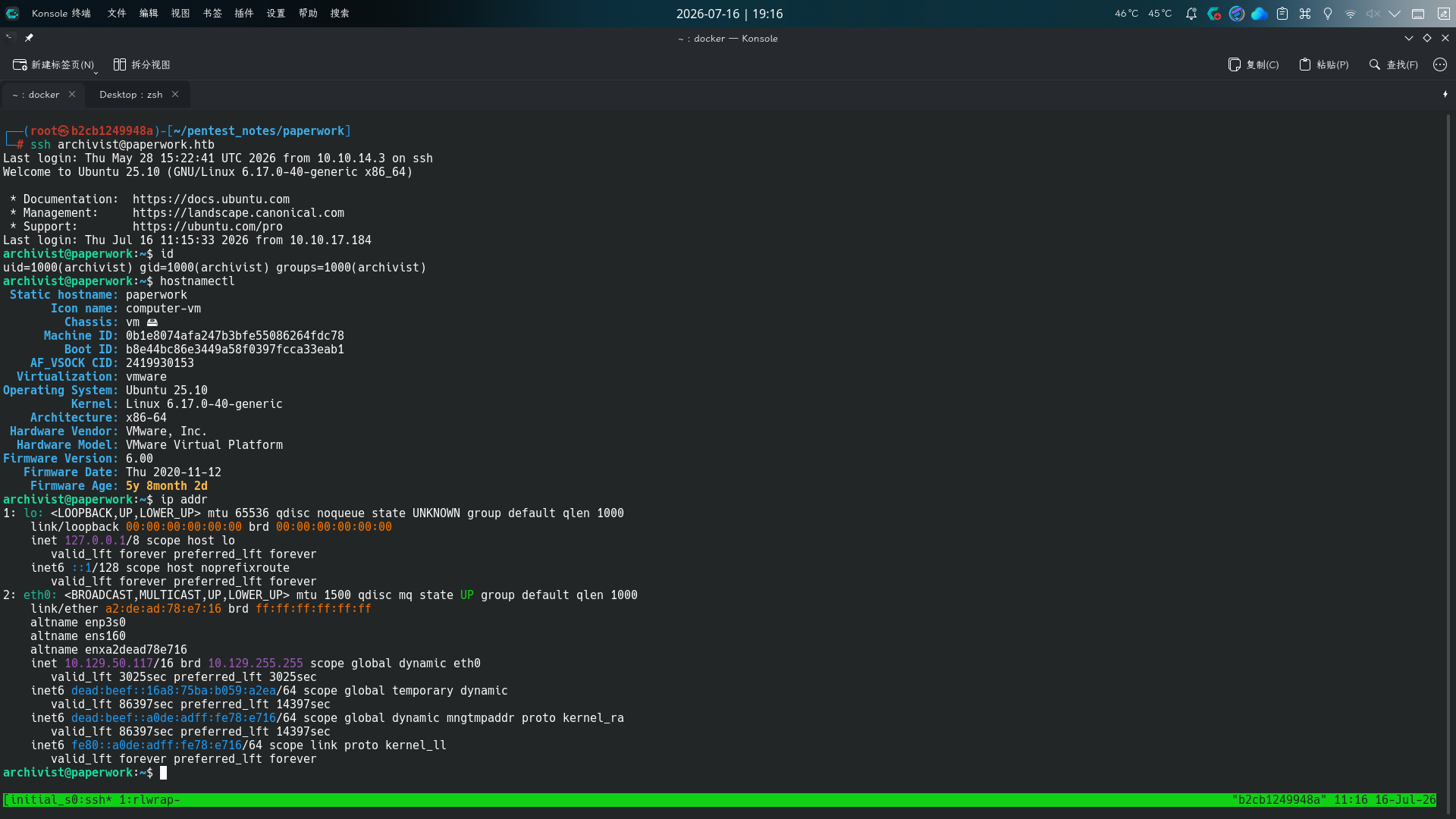
Task: Click the blue cloud sync tray icon
Action: click(1260, 14)
